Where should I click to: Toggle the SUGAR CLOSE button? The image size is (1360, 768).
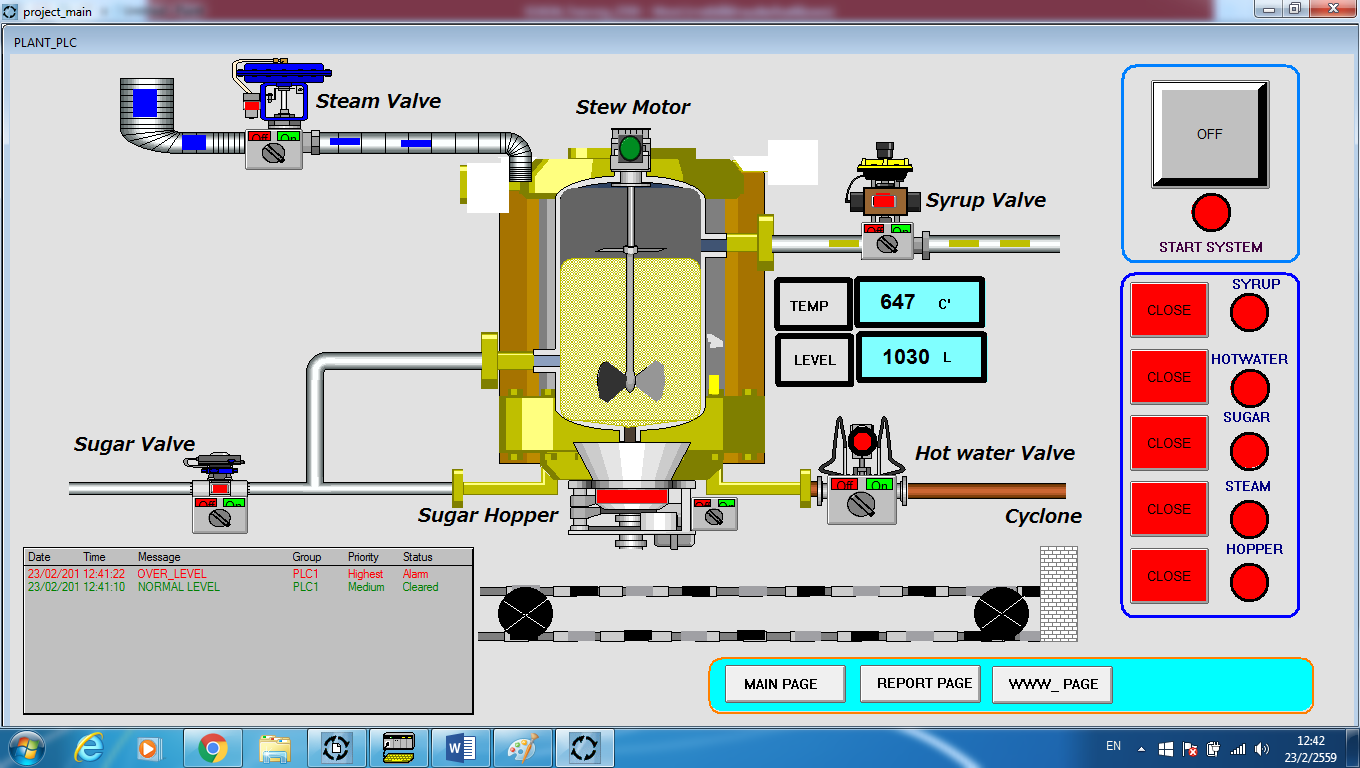[x=1169, y=443]
